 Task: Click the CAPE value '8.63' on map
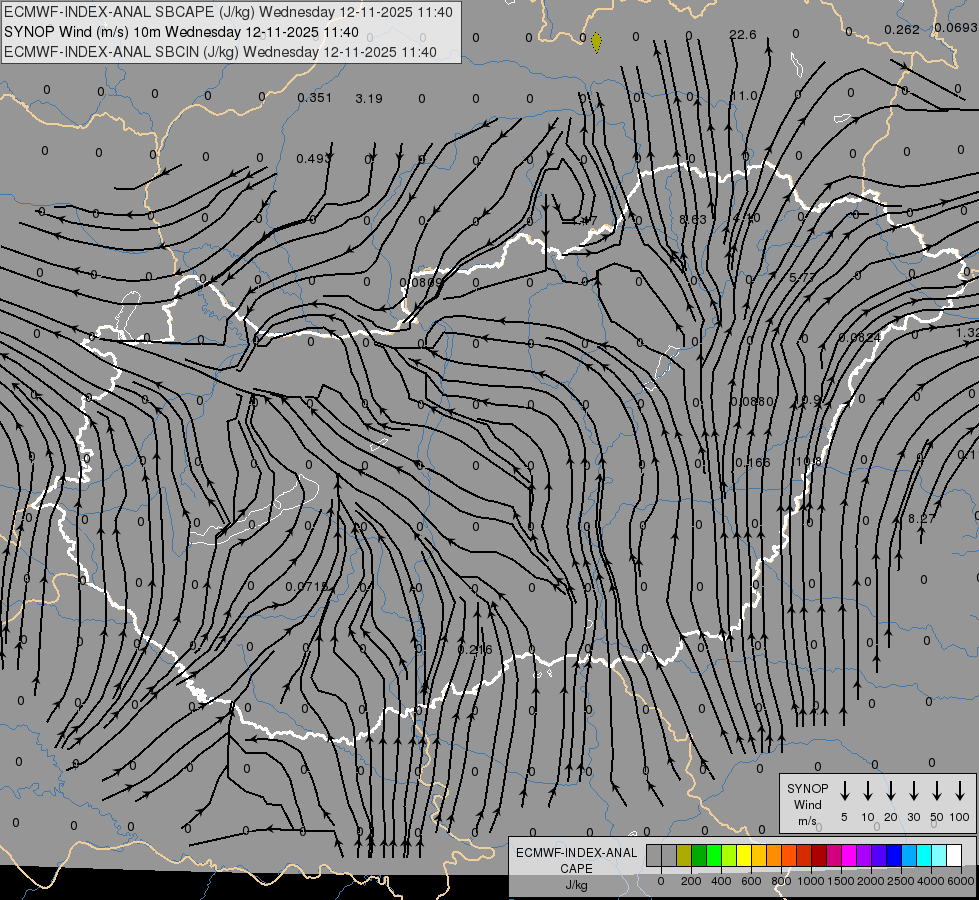pyautogui.click(x=693, y=219)
